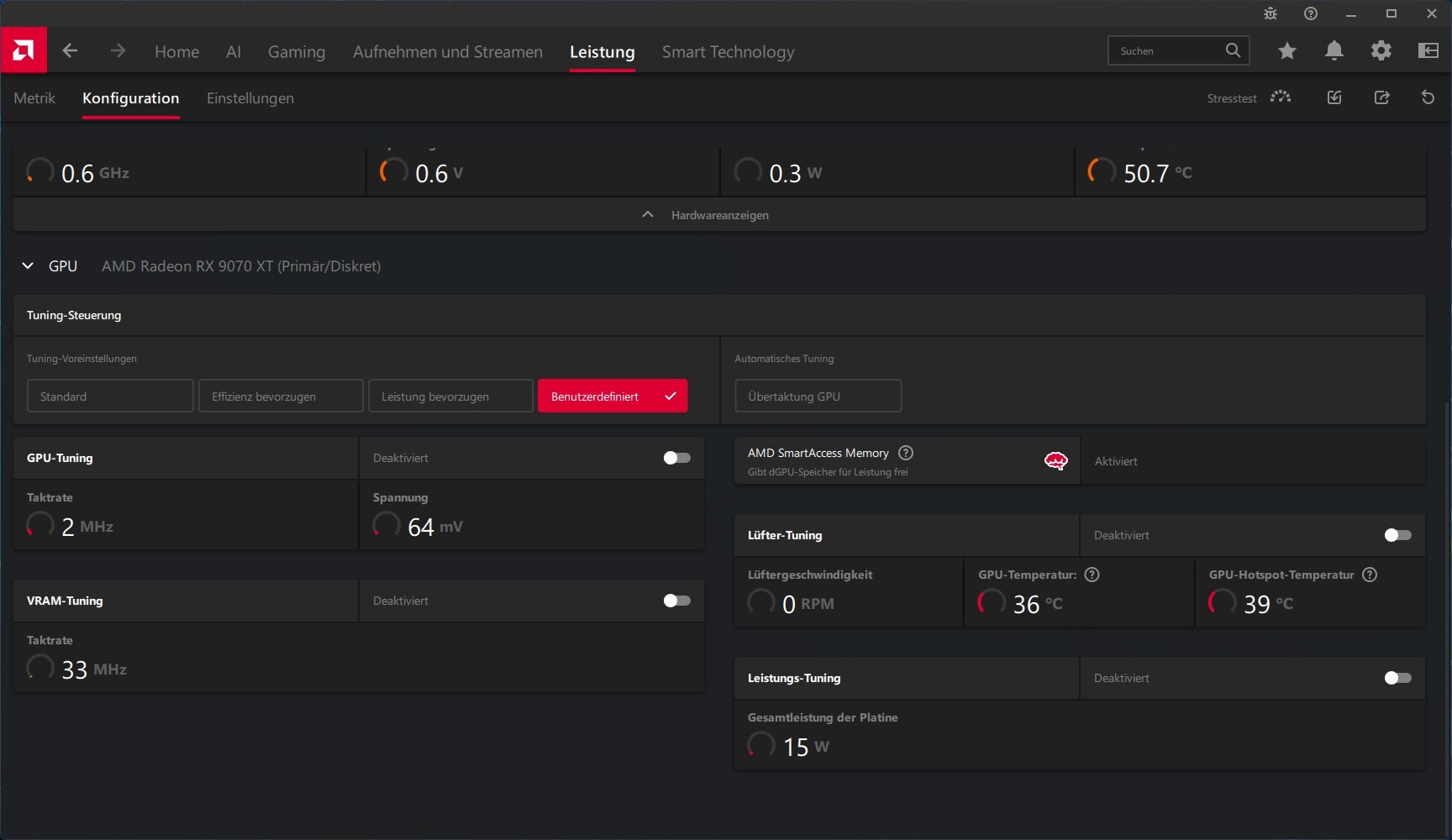Click the AMD logo icon
This screenshot has width=1452, height=840.
point(24,50)
